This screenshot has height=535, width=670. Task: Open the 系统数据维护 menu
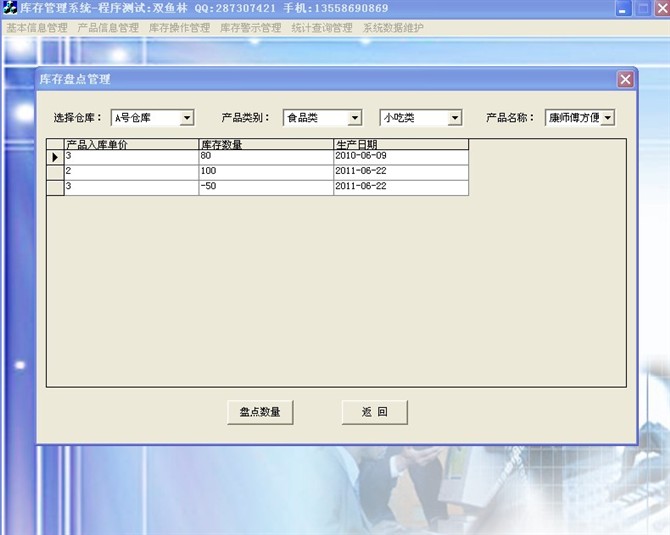tap(393, 28)
